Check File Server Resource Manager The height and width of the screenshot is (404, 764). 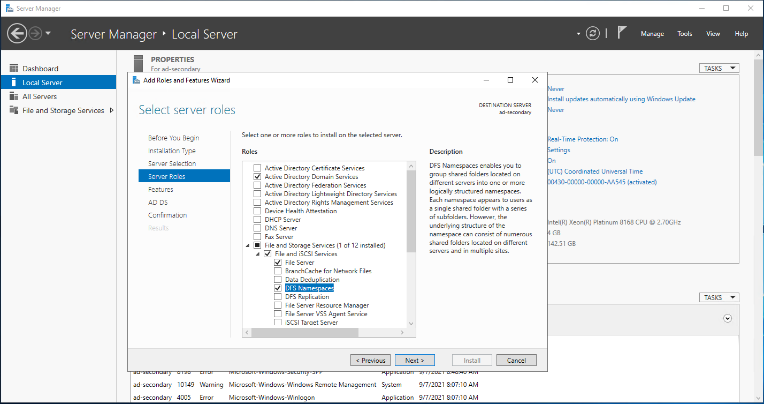click(278, 305)
